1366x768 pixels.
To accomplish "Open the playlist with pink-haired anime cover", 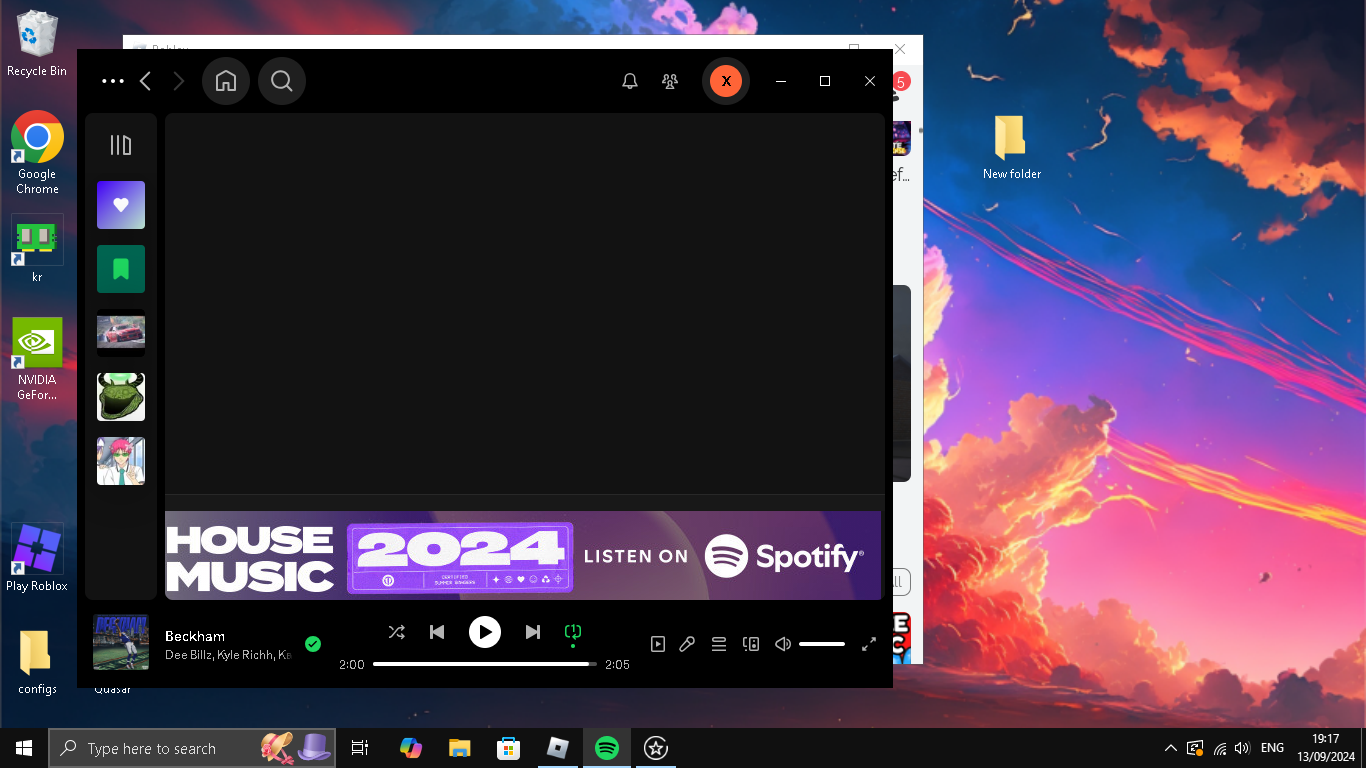I will tap(121, 461).
